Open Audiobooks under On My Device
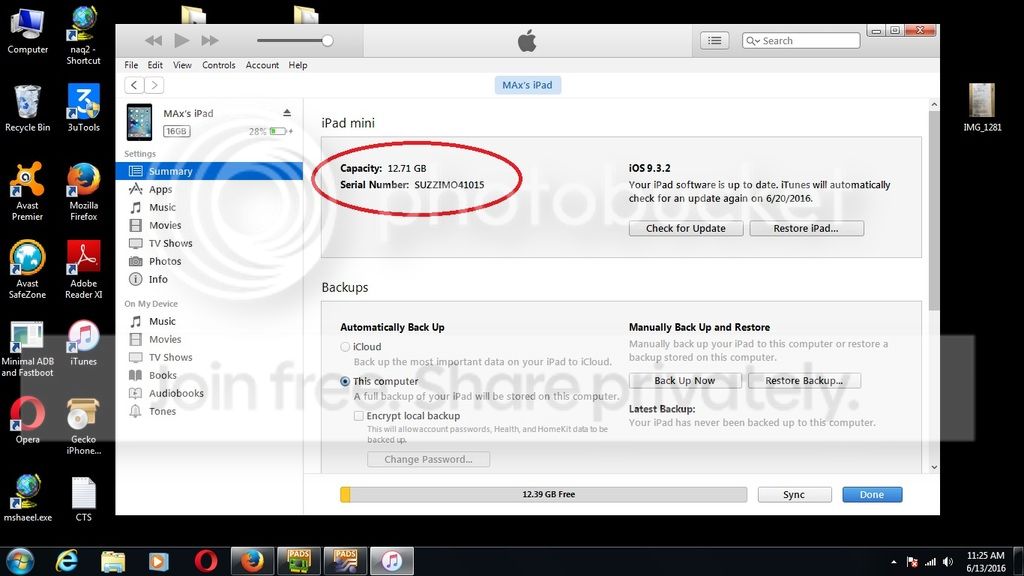The image size is (1024, 576). tap(176, 394)
